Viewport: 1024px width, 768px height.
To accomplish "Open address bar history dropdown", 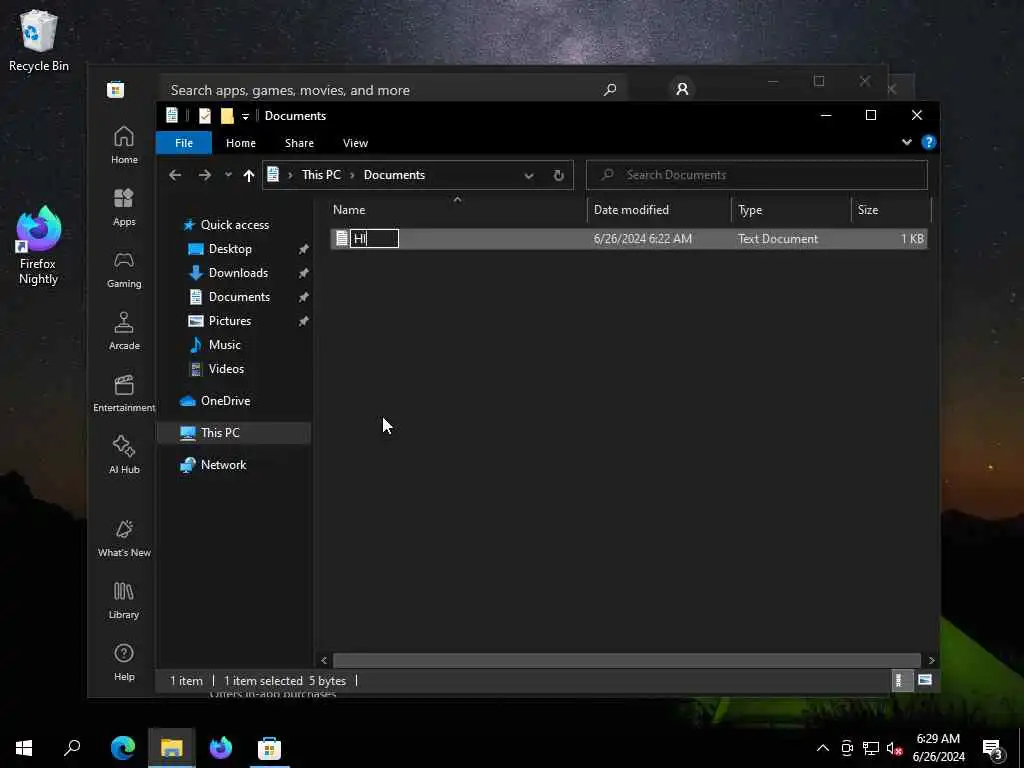I will [529, 175].
